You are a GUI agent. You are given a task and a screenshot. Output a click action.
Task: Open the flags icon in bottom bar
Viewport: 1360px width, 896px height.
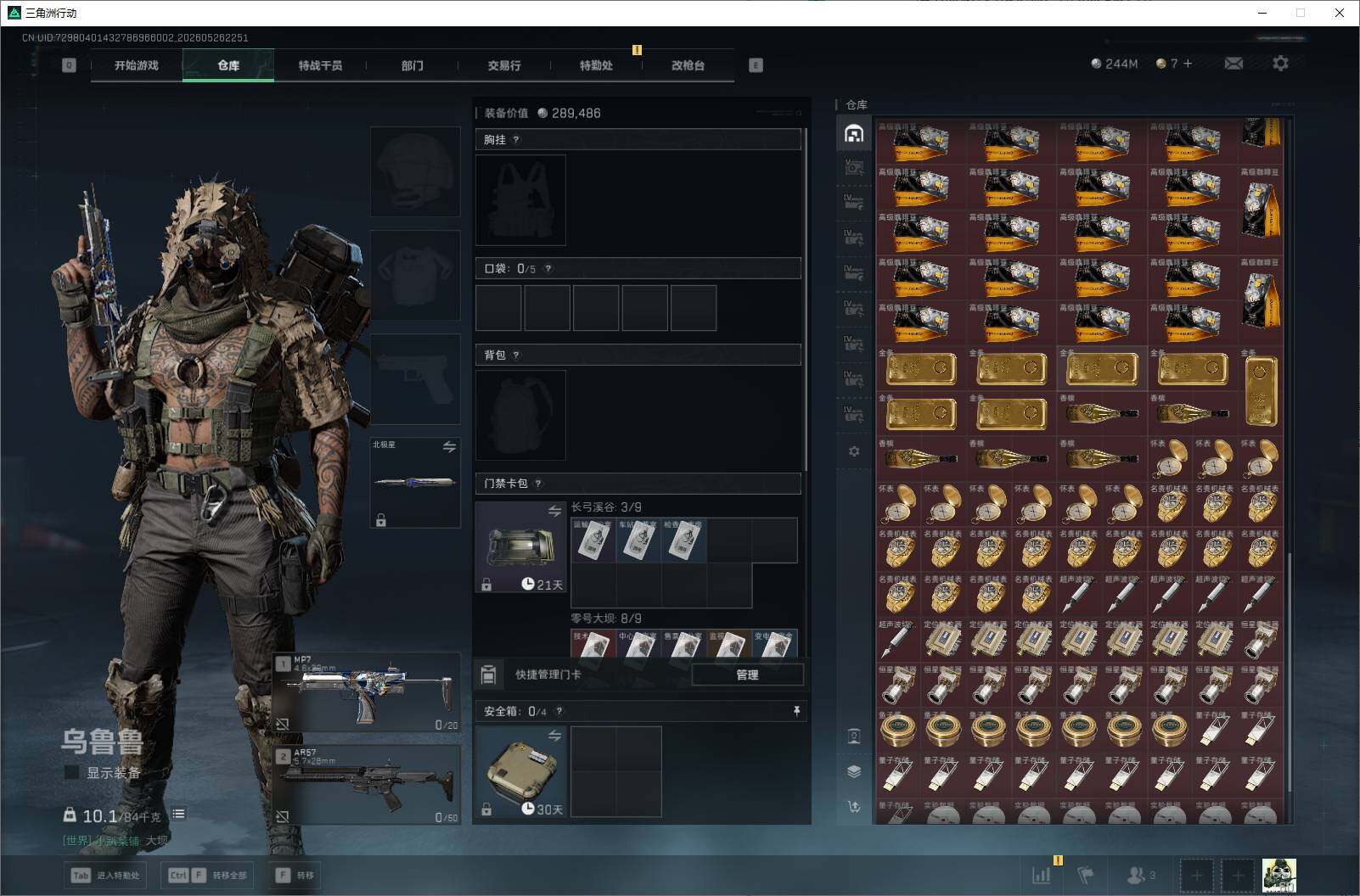pyautogui.click(x=1086, y=875)
